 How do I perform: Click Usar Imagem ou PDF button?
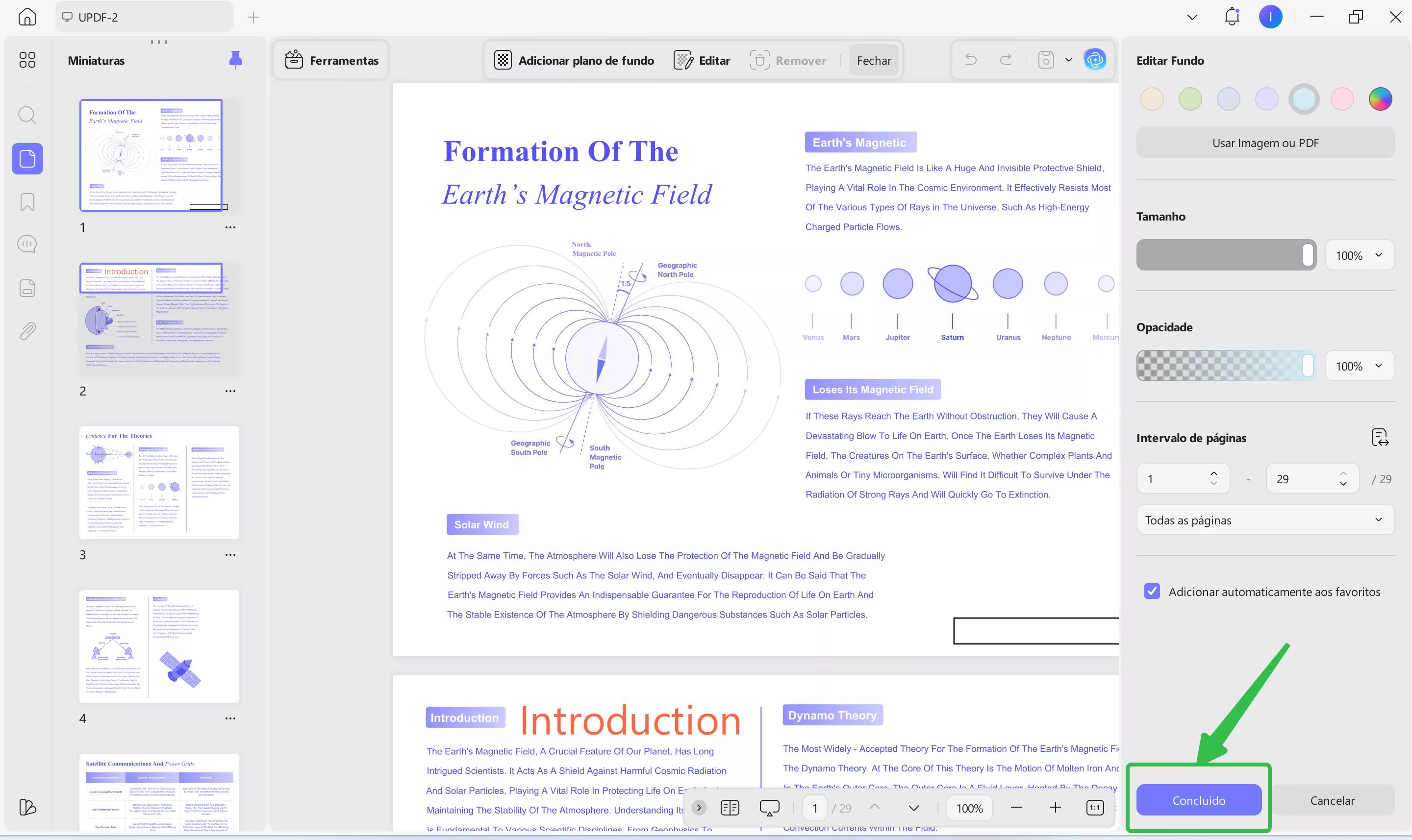[1265, 143]
